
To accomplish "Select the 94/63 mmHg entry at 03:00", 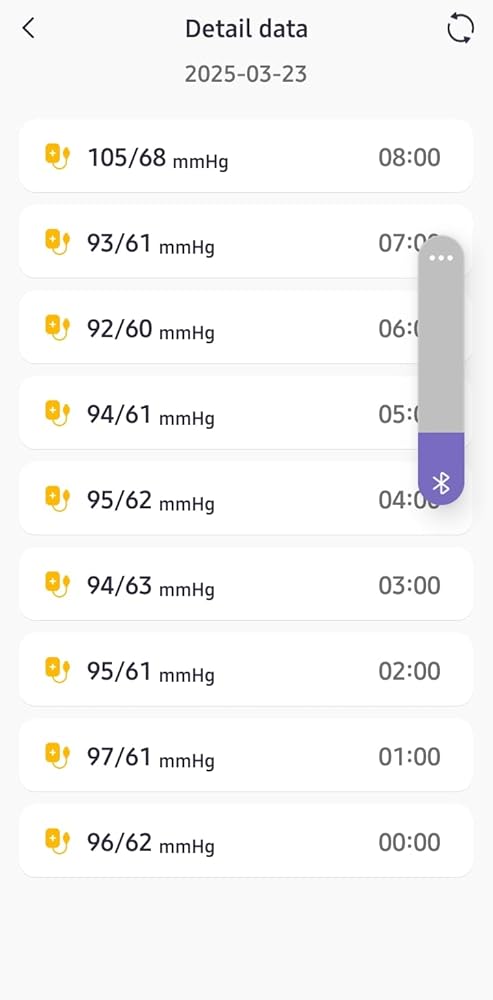I will click(x=246, y=584).
